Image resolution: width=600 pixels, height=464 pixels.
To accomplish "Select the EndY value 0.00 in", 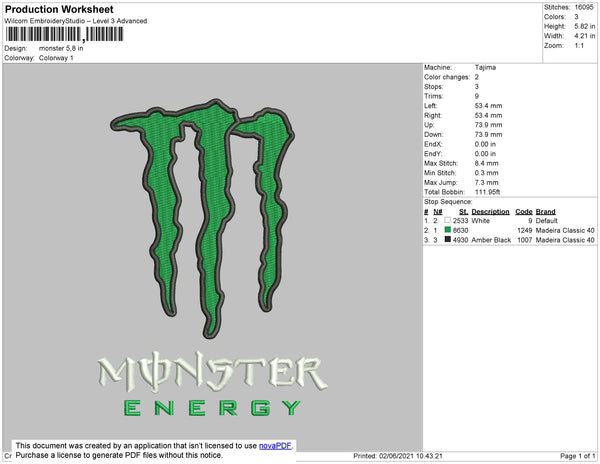I will click(485, 153).
